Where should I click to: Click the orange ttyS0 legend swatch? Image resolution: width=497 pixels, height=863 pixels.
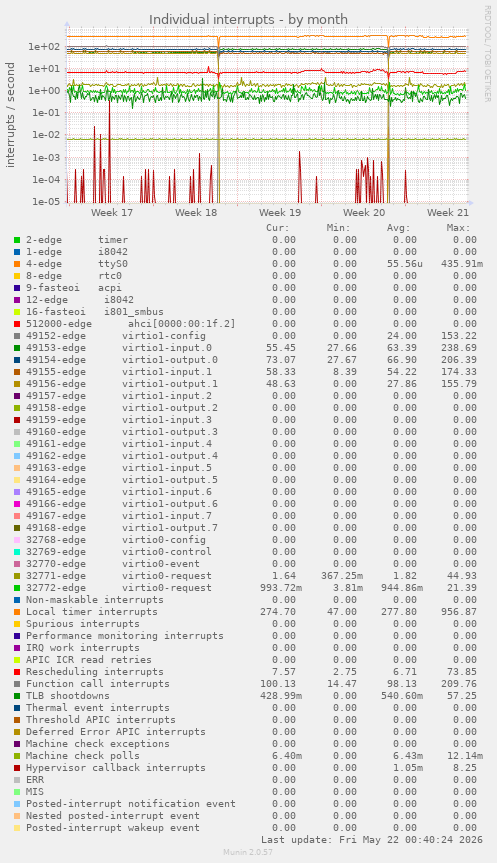coord(17,264)
